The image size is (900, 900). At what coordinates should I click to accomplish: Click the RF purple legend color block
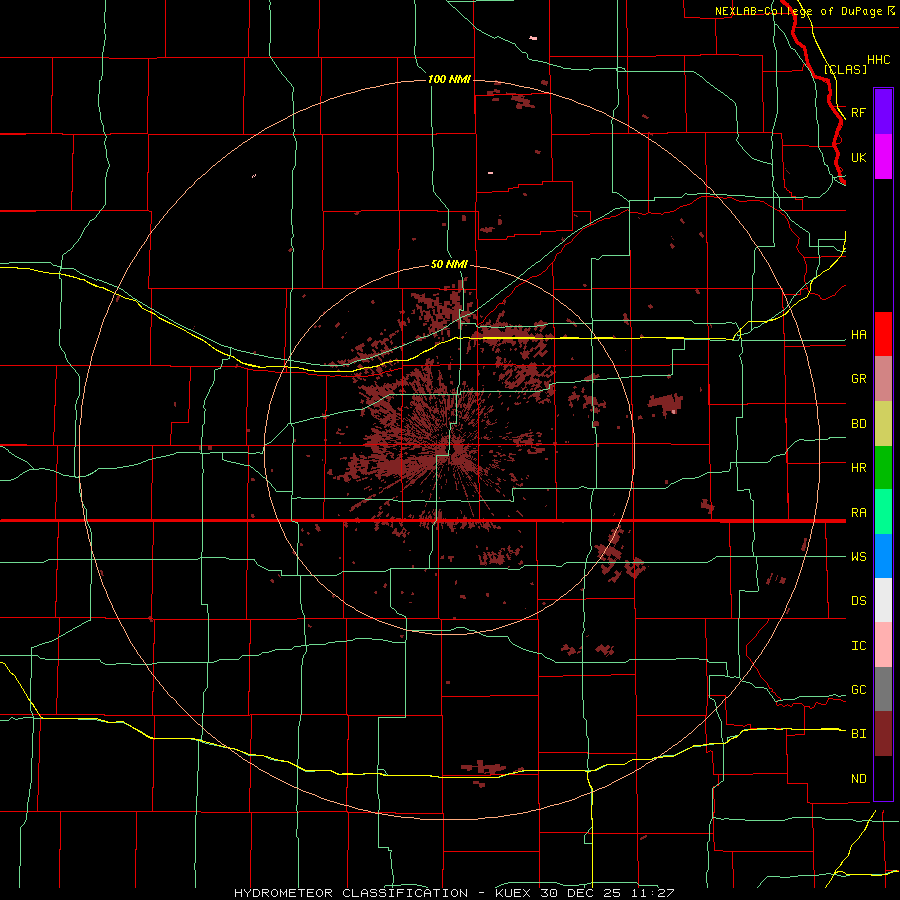click(883, 112)
